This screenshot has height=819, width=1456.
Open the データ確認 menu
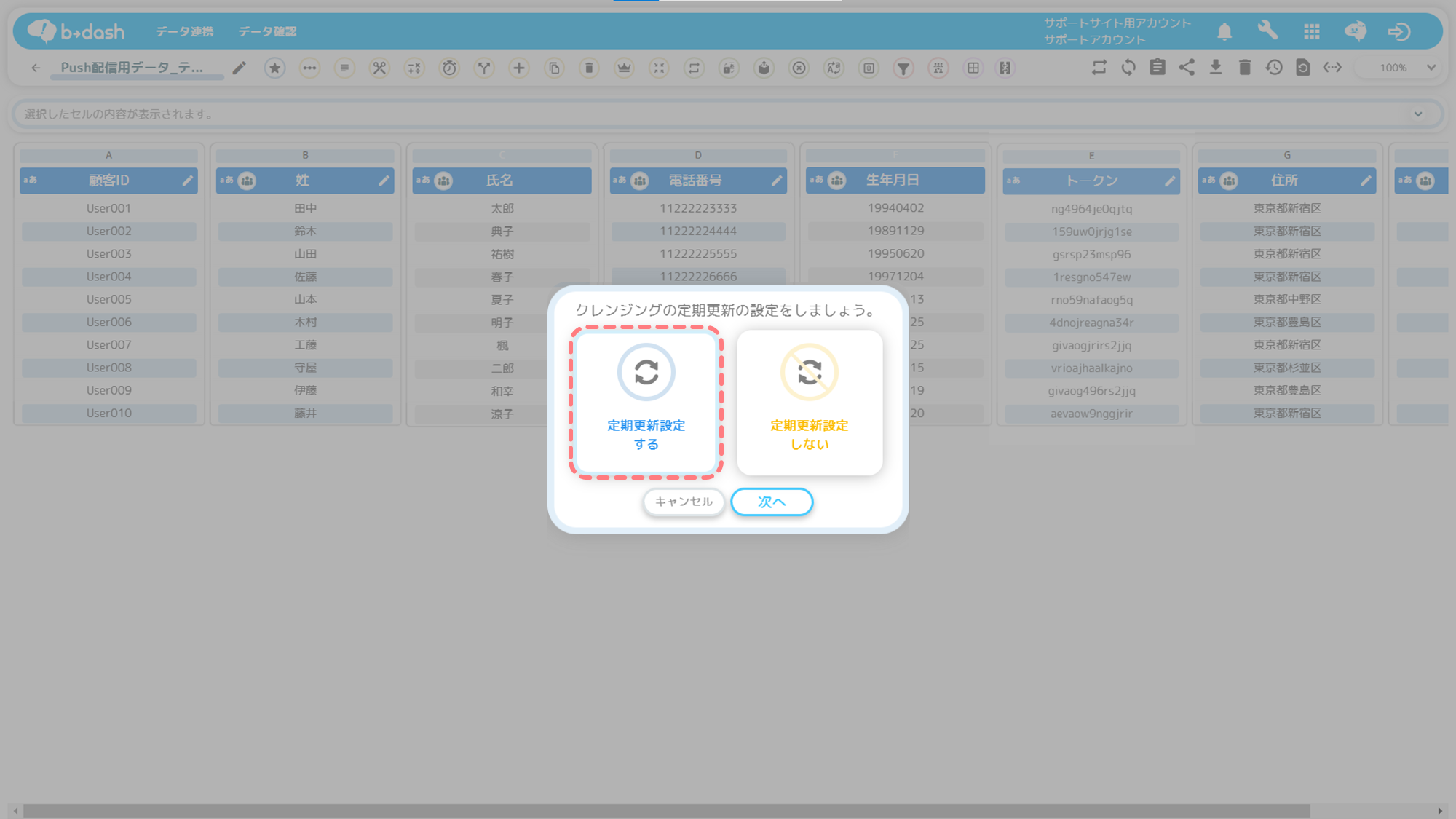(x=267, y=31)
